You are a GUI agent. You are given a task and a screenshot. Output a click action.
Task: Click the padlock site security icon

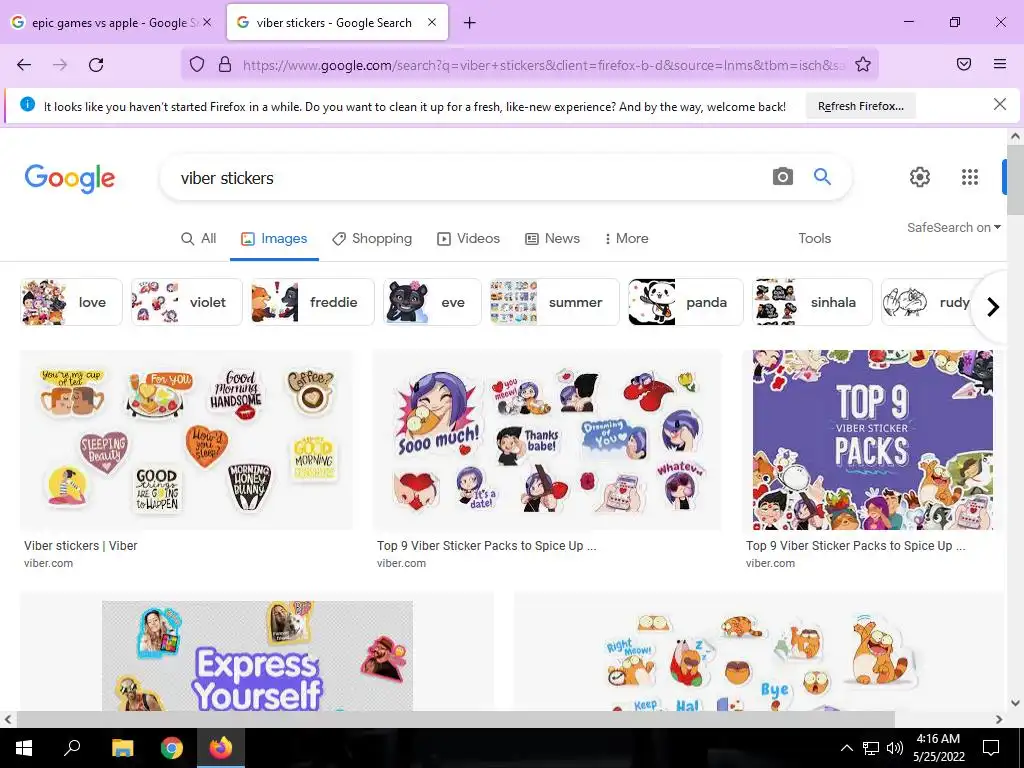pos(225,65)
